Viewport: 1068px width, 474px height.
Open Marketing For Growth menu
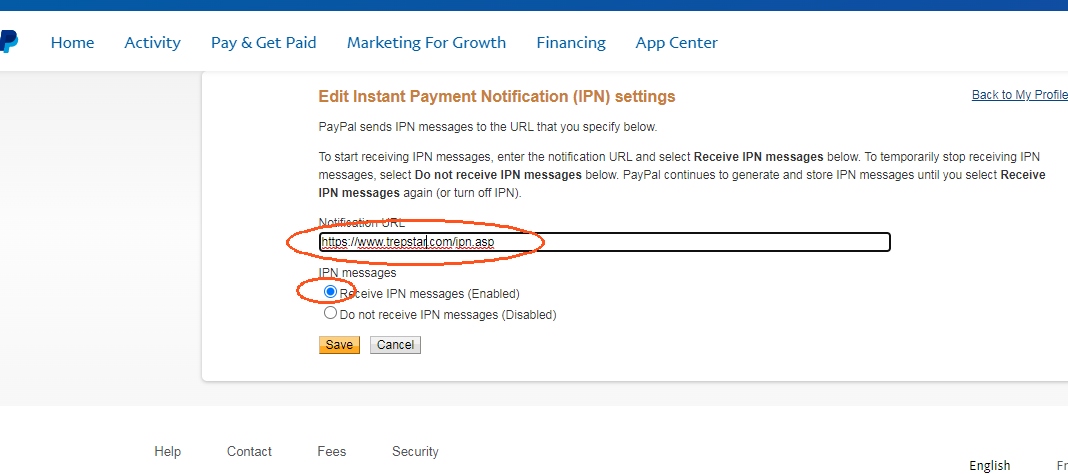pos(426,43)
